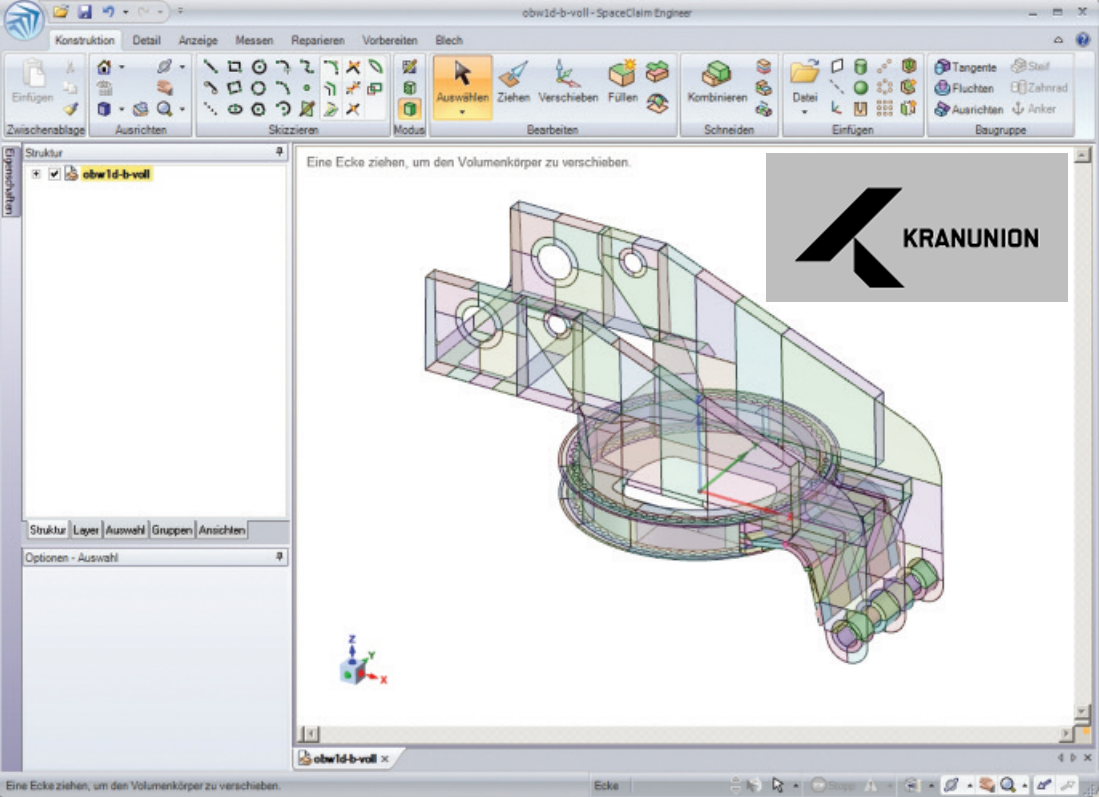This screenshot has height=797, width=1099.
Task: Expand the obw1d-b-voll tree node
Action: click(x=36, y=174)
